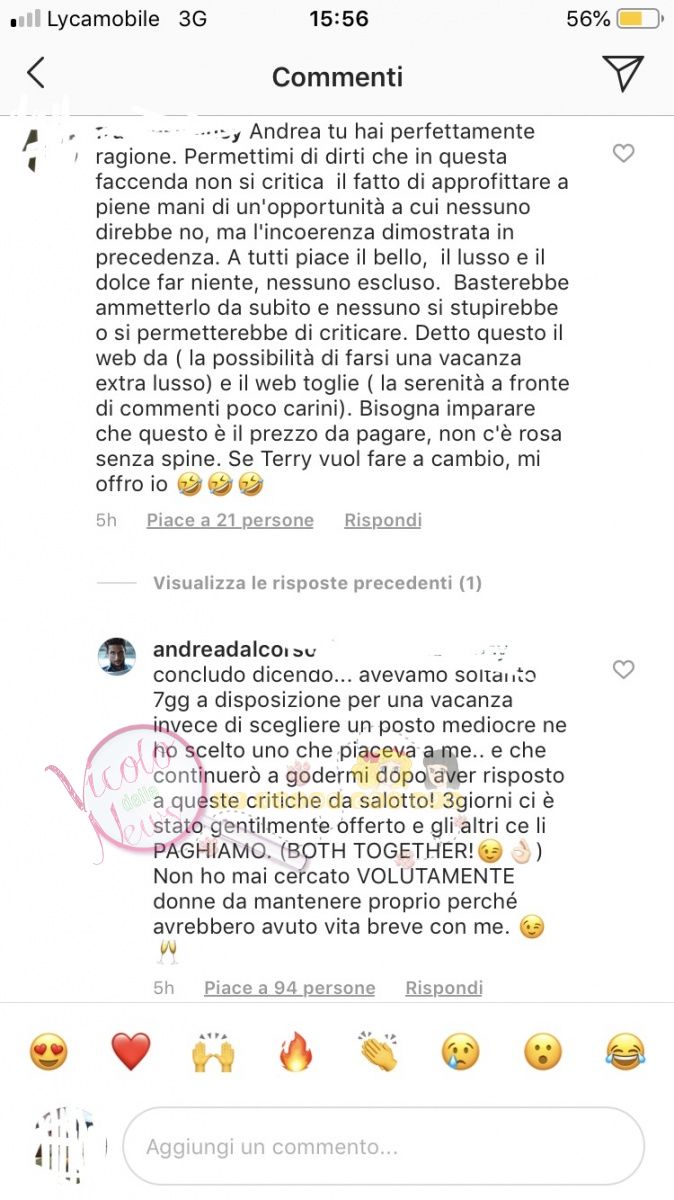Open direct share paper plane icon
Image resolution: width=674 pixels, height=1200 pixels.
tap(621, 73)
